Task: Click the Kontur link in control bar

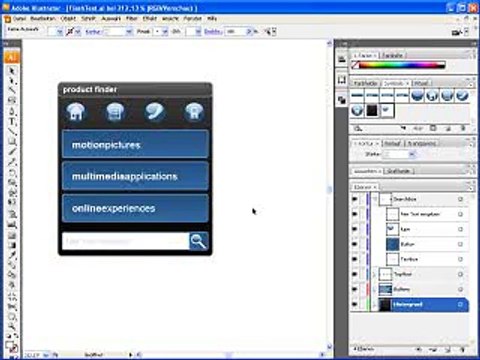Action: 93,32
